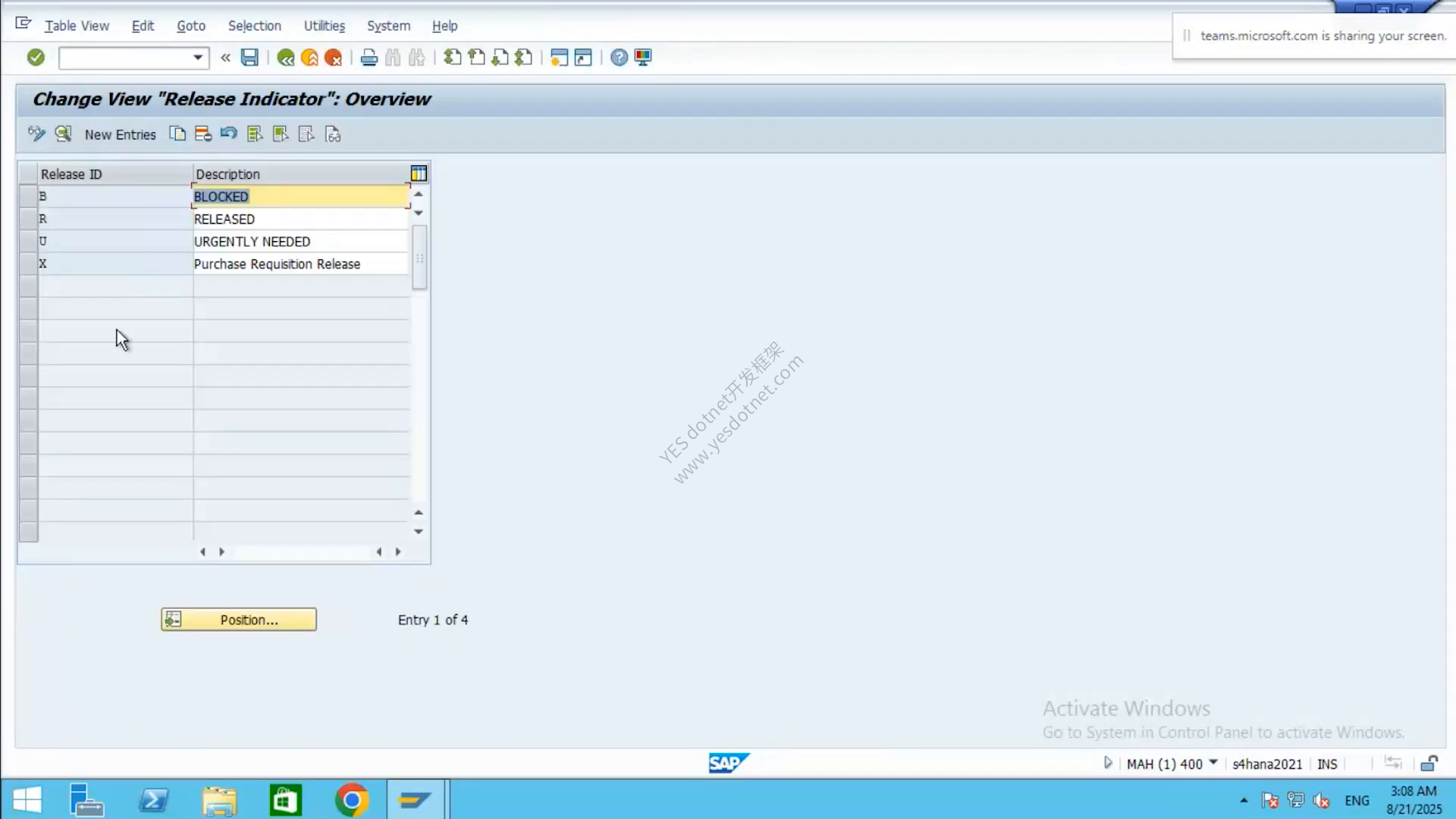1456x819 pixels.
Task: Click the Undo change icon
Action: [x=228, y=134]
